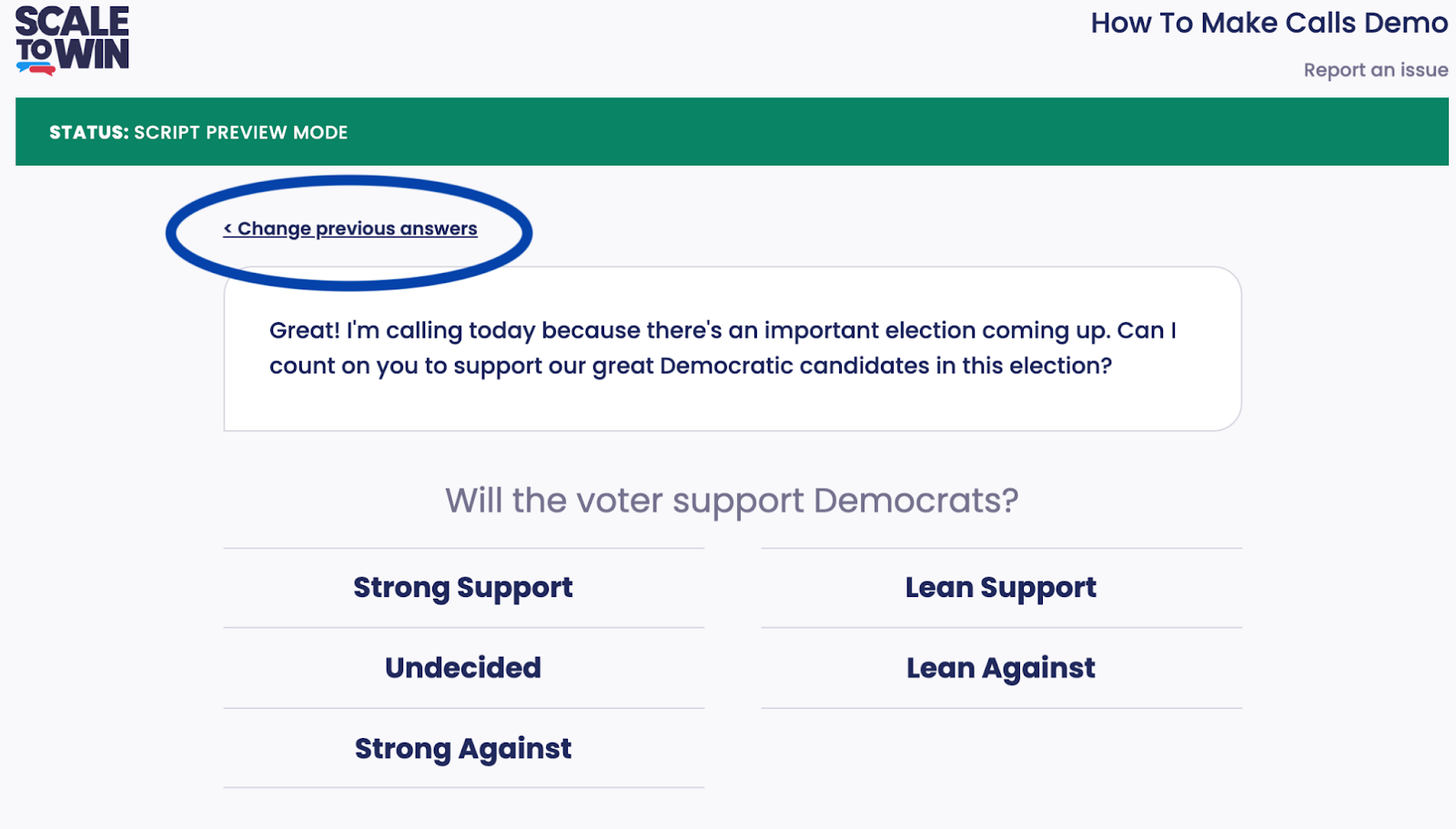This screenshot has height=829, width=1456.
Task: Click the script line mentioning Democratic candidates
Action: click(x=691, y=366)
